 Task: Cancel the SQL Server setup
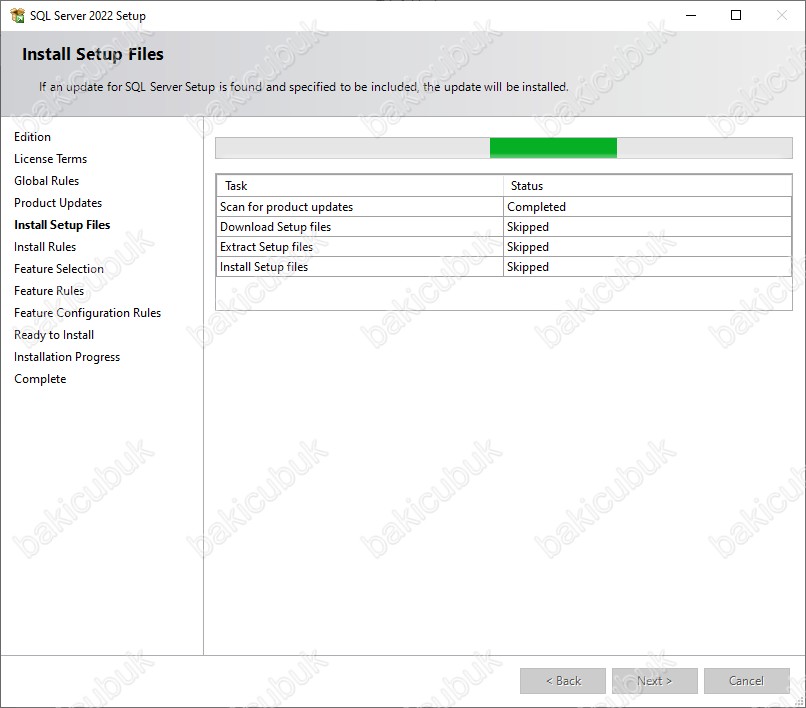pos(746,681)
